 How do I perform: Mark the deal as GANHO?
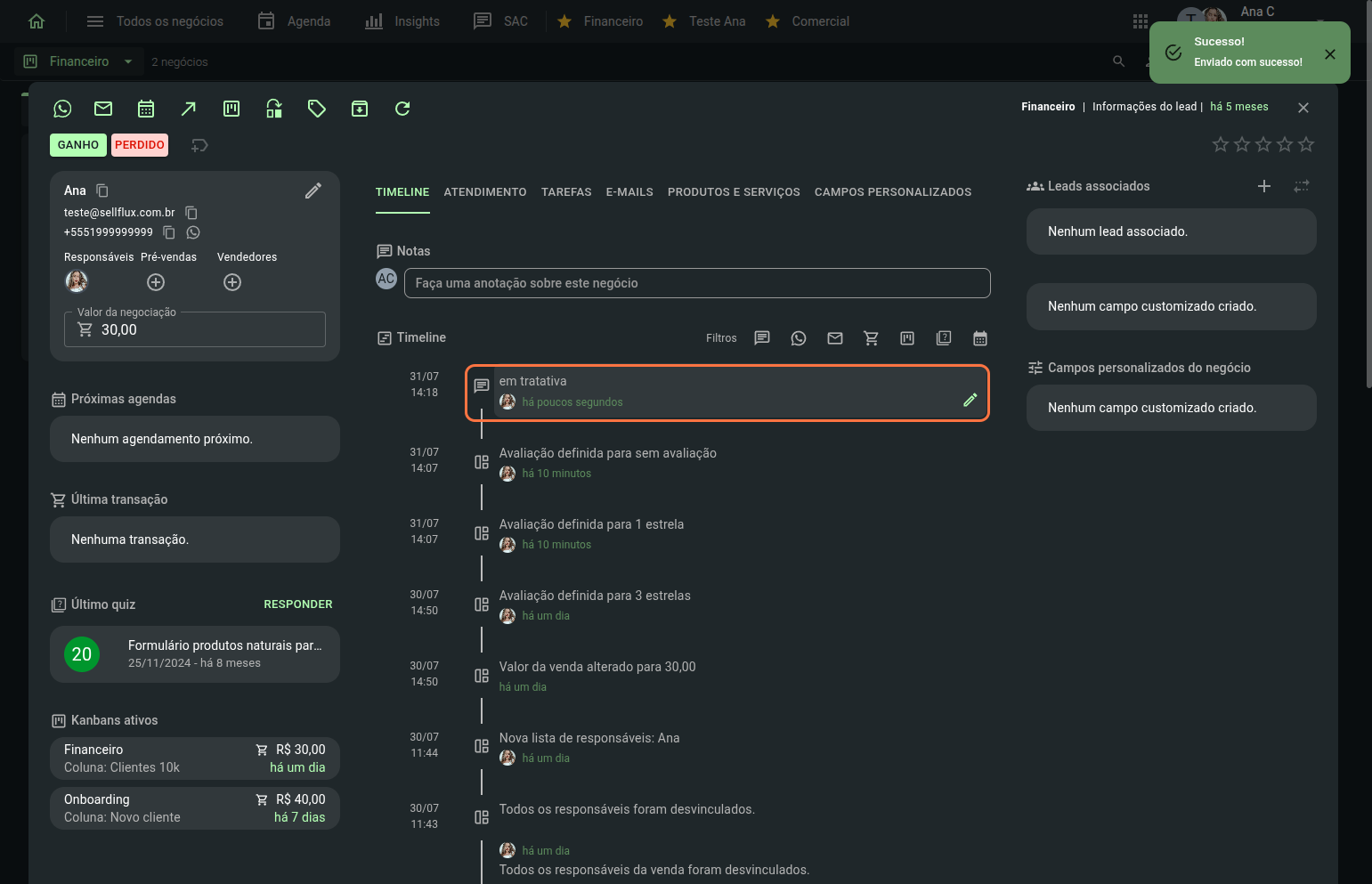pyautogui.click(x=78, y=145)
